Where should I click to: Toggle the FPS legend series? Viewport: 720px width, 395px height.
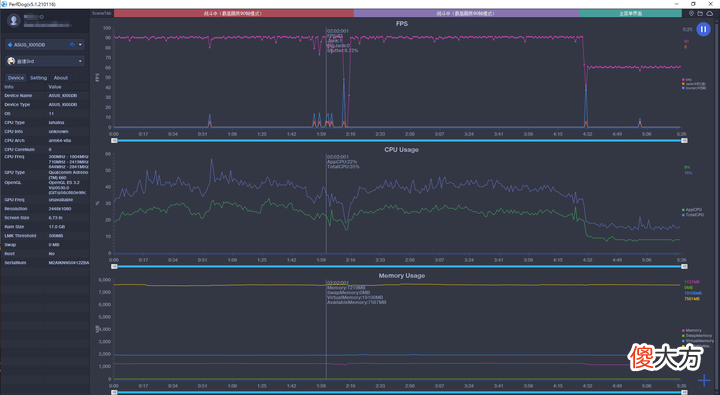686,79
